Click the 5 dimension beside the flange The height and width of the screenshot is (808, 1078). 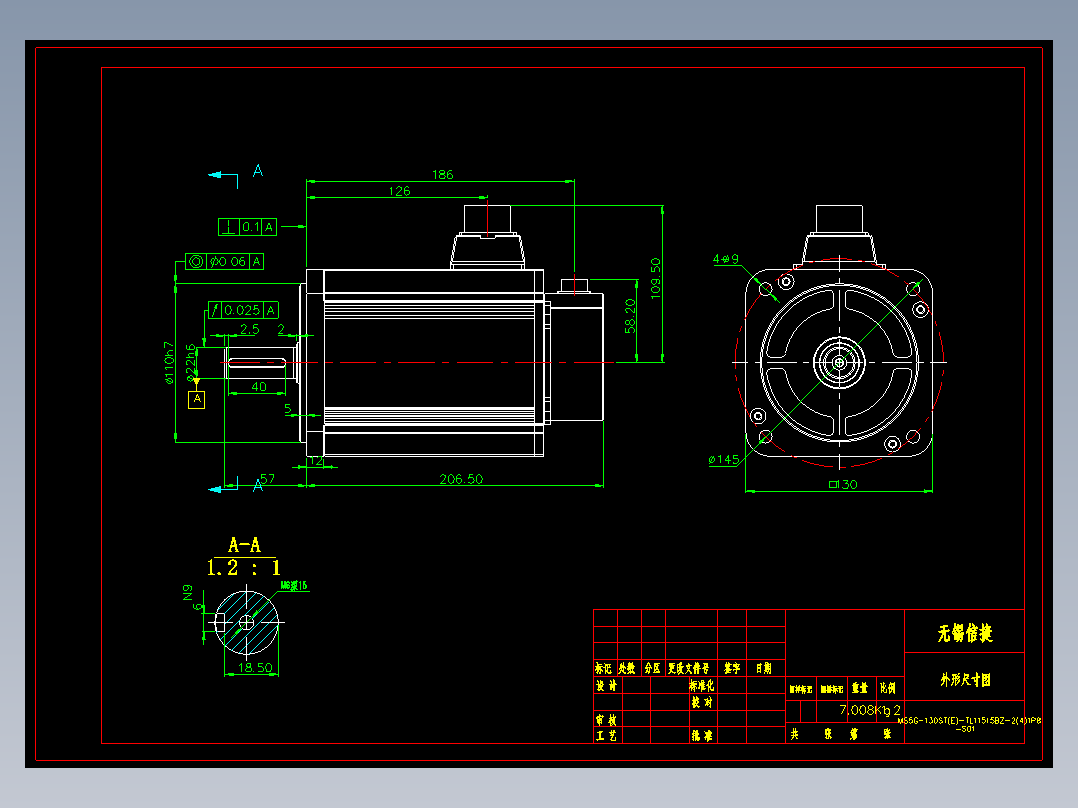288,408
